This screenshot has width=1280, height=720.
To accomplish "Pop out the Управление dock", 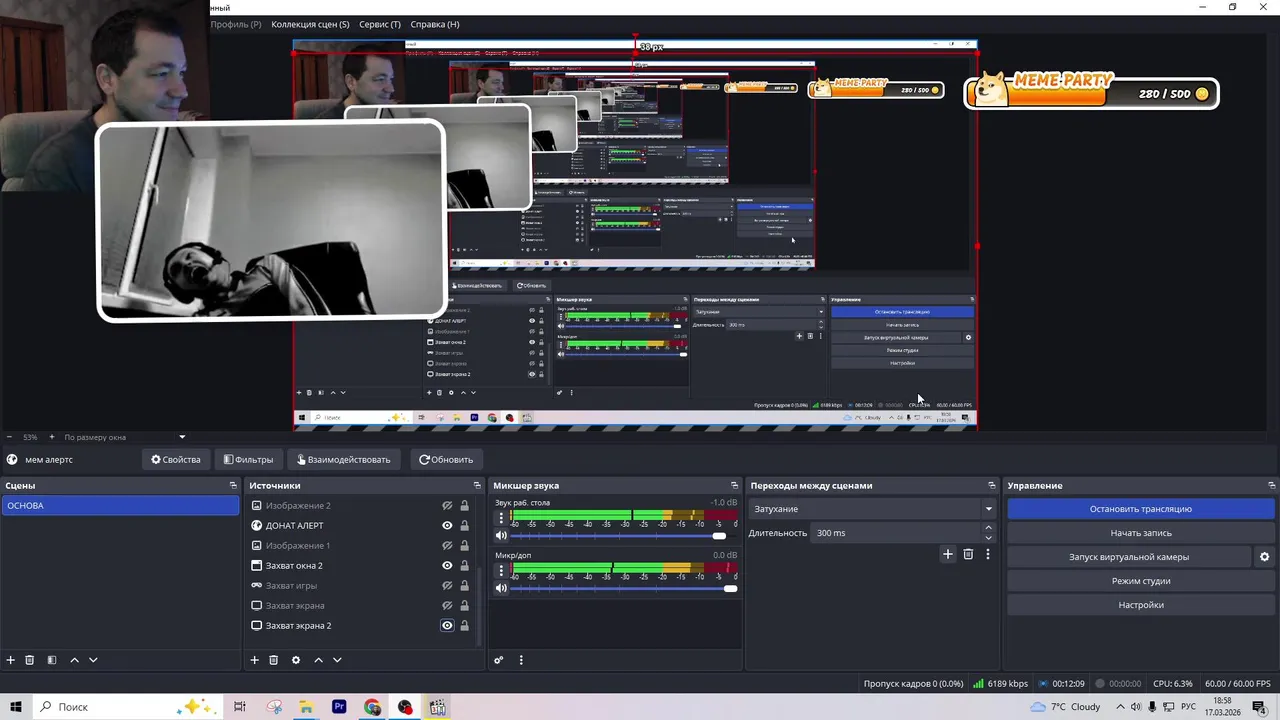I will (x=1272, y=486).
